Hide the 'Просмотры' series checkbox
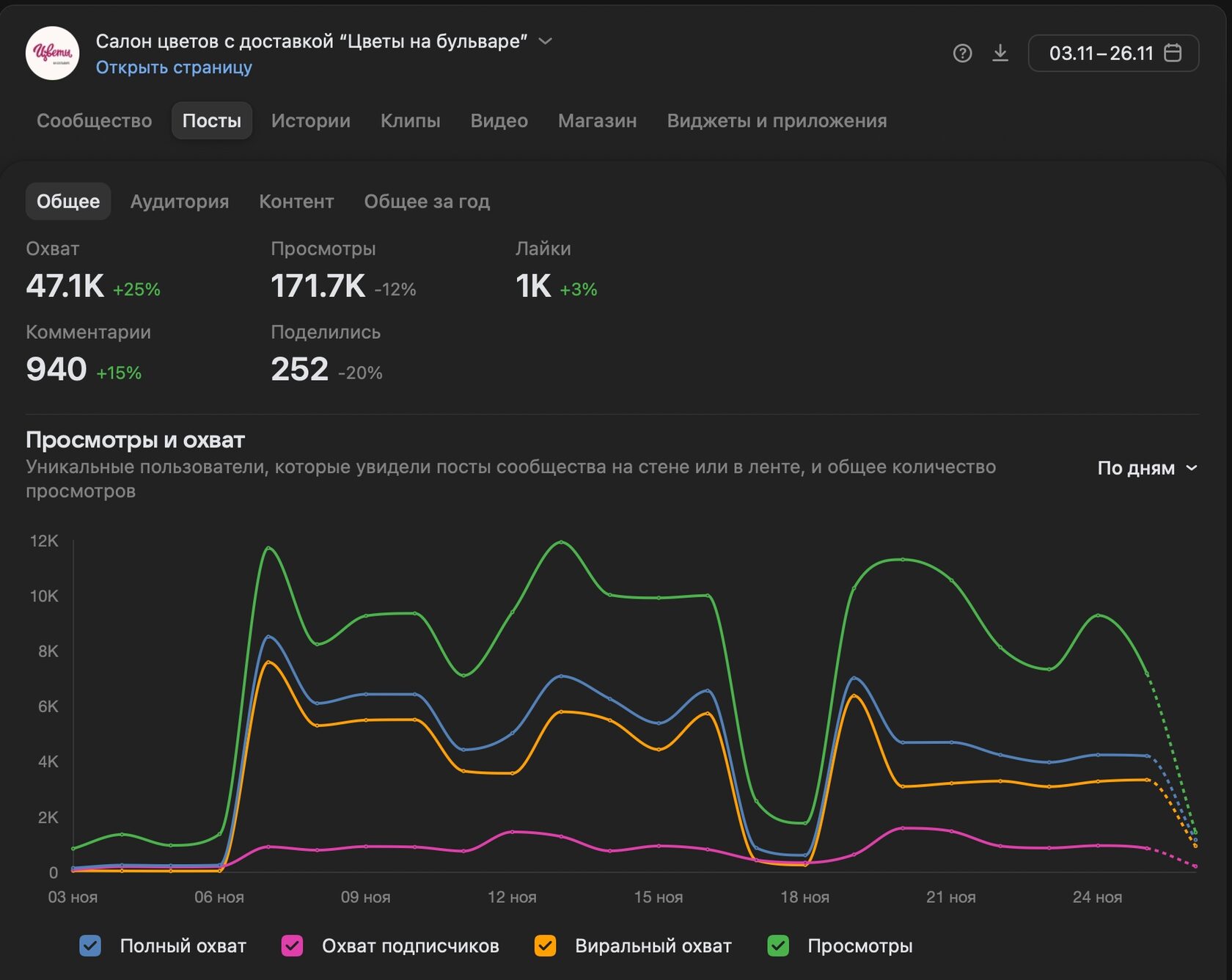 coord(778,946)
